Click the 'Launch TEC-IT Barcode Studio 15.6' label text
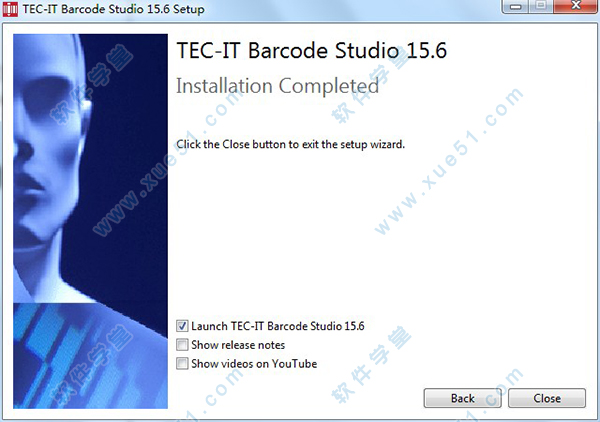Screen dimensions: 600x422 pyautogui.click(x=278, y=326)
